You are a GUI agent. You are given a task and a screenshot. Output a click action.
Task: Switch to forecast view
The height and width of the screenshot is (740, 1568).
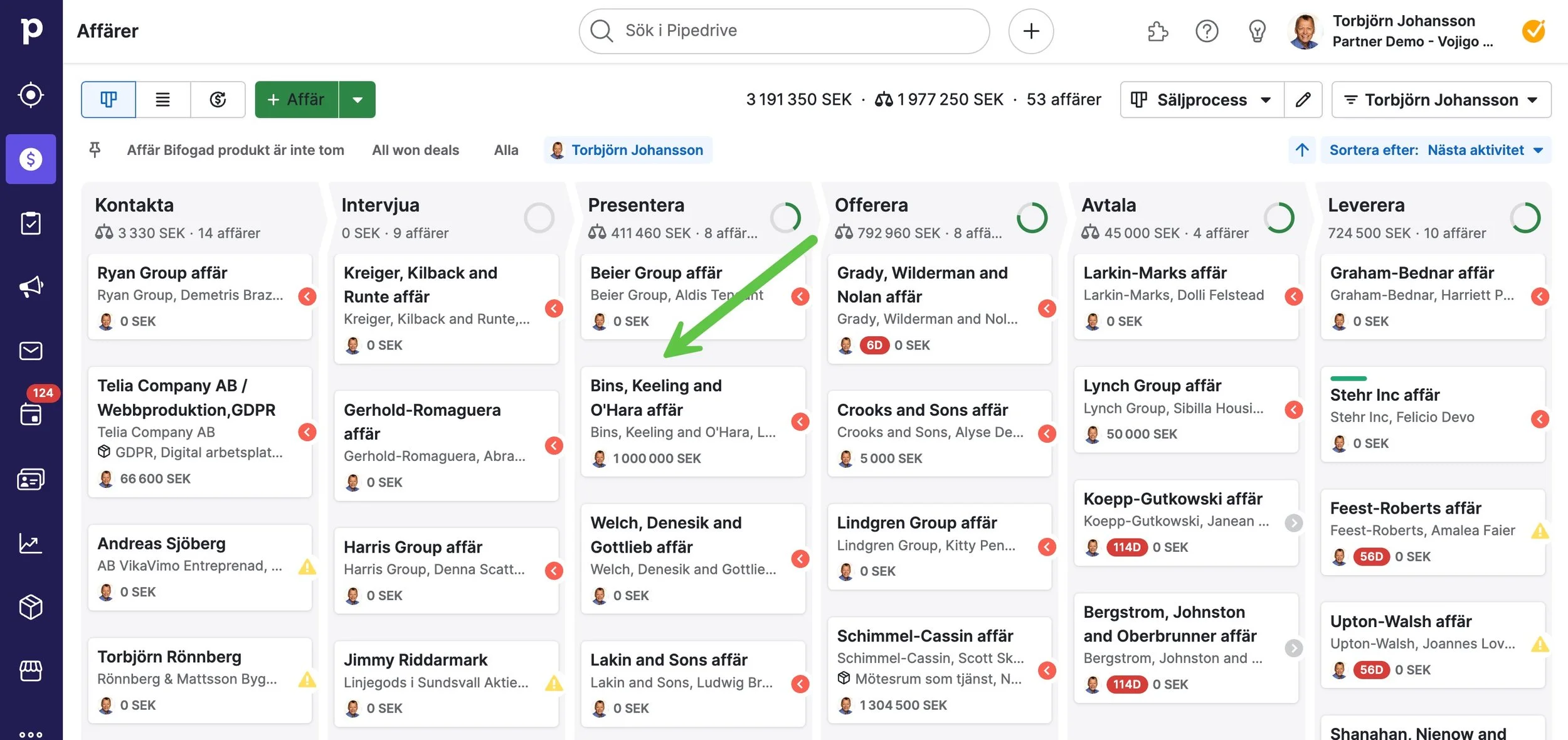tap(218, 100)
